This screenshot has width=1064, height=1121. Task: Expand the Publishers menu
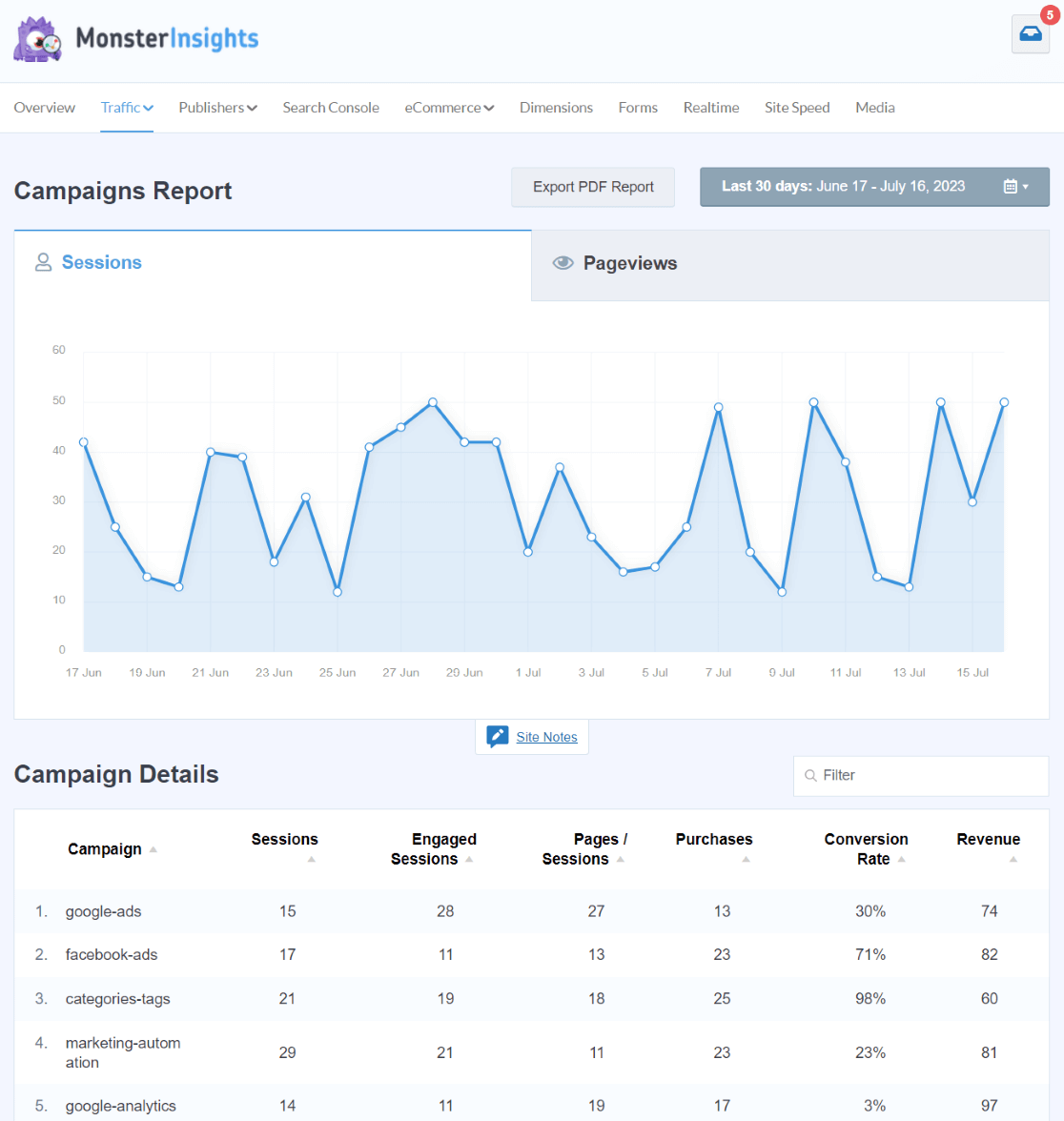click(217, 108)
